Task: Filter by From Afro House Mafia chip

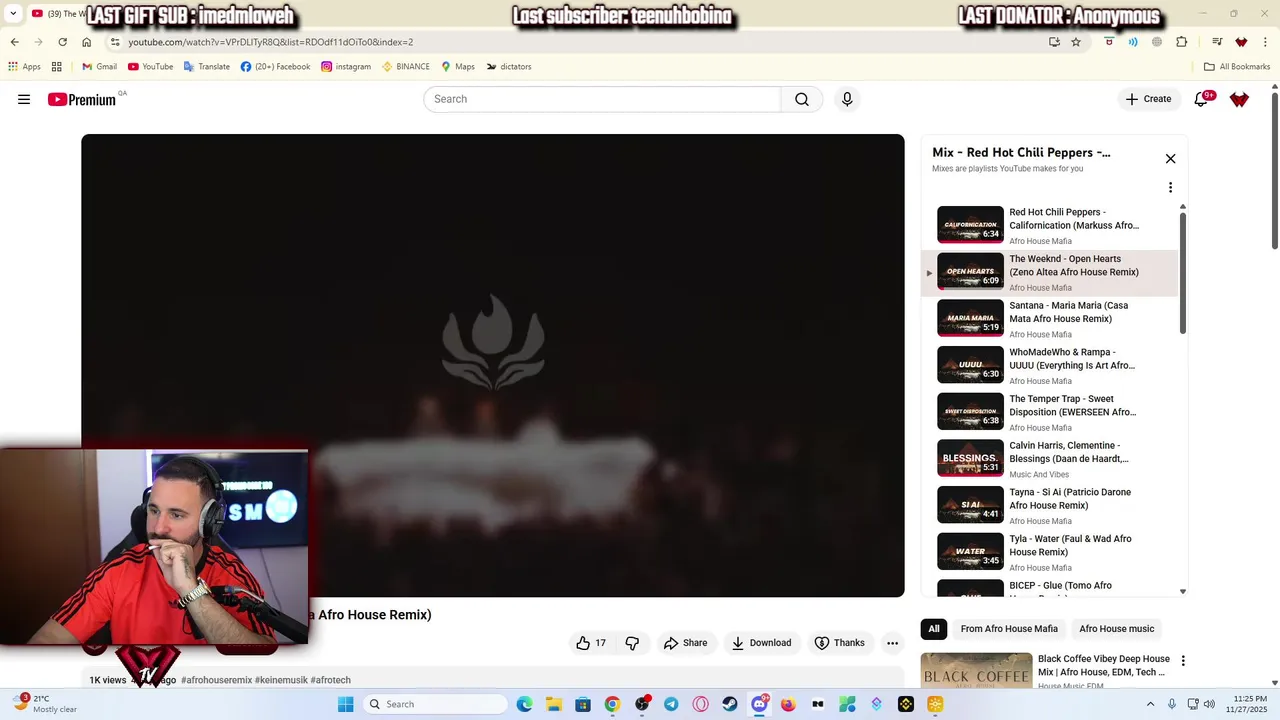Action: pyautogui.click(x=1009, y=629)
